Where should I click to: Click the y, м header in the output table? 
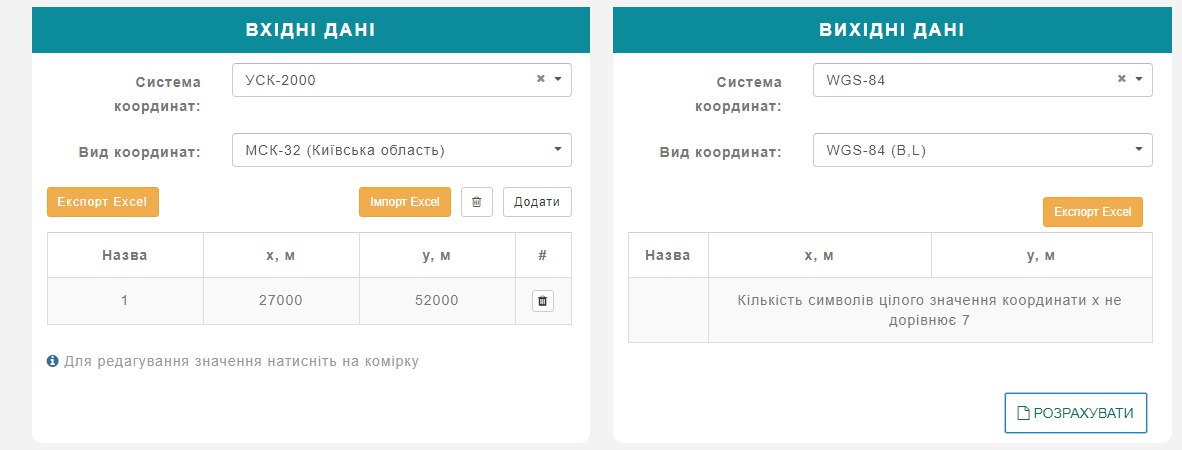tap(1041, 256)
